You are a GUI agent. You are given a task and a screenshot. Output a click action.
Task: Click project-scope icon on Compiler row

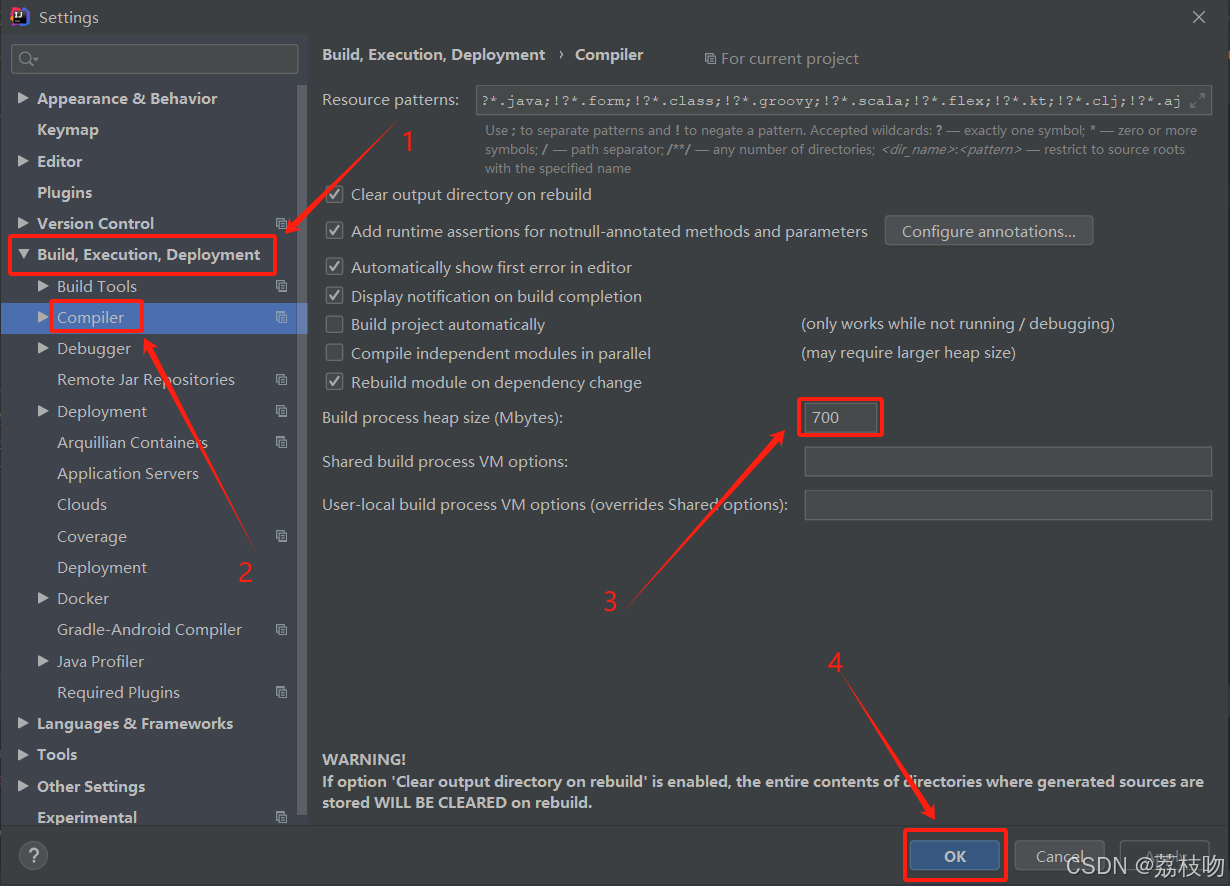tap(281, 317)
